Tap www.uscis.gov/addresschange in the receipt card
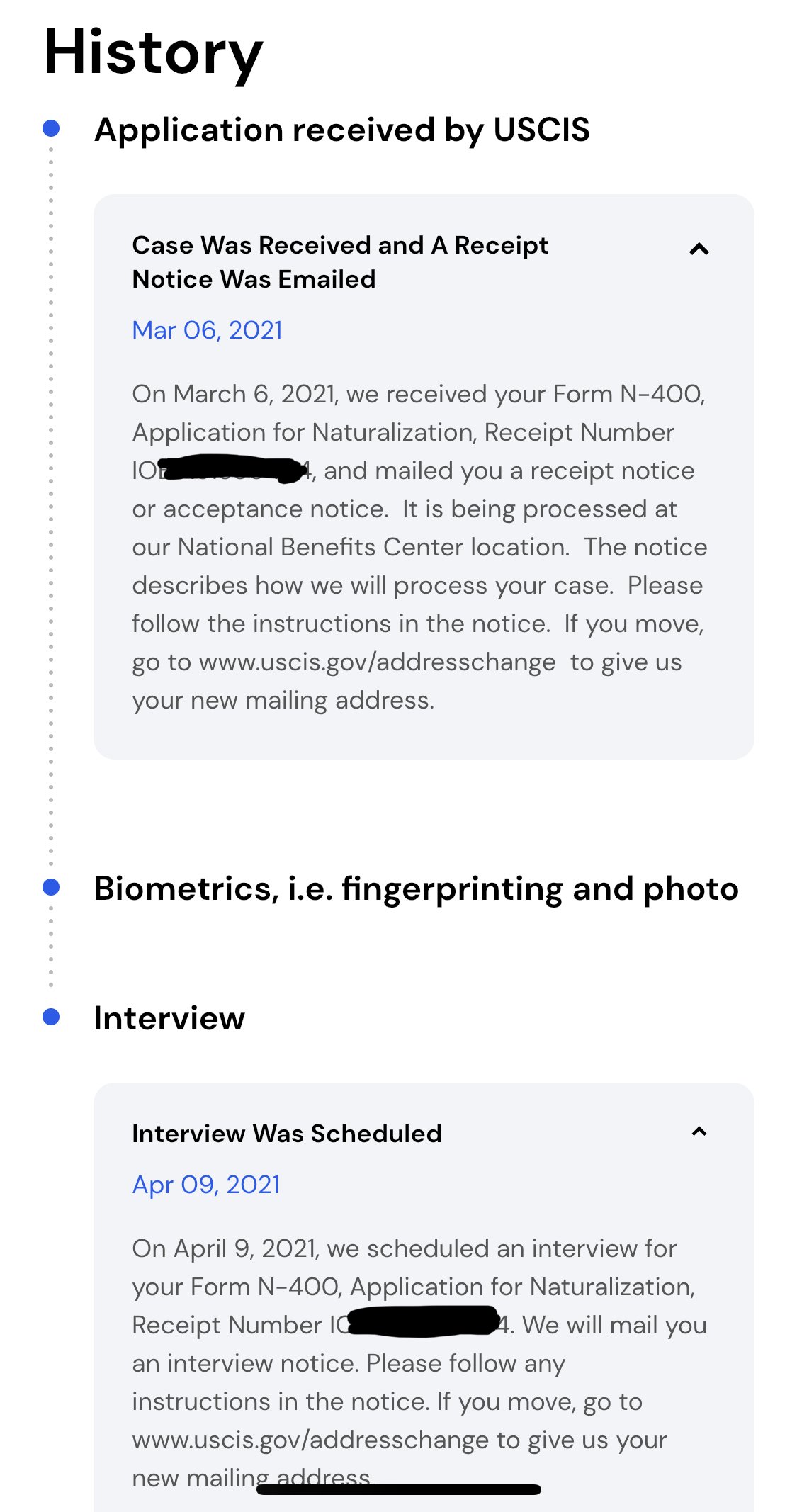 (378, 662)
